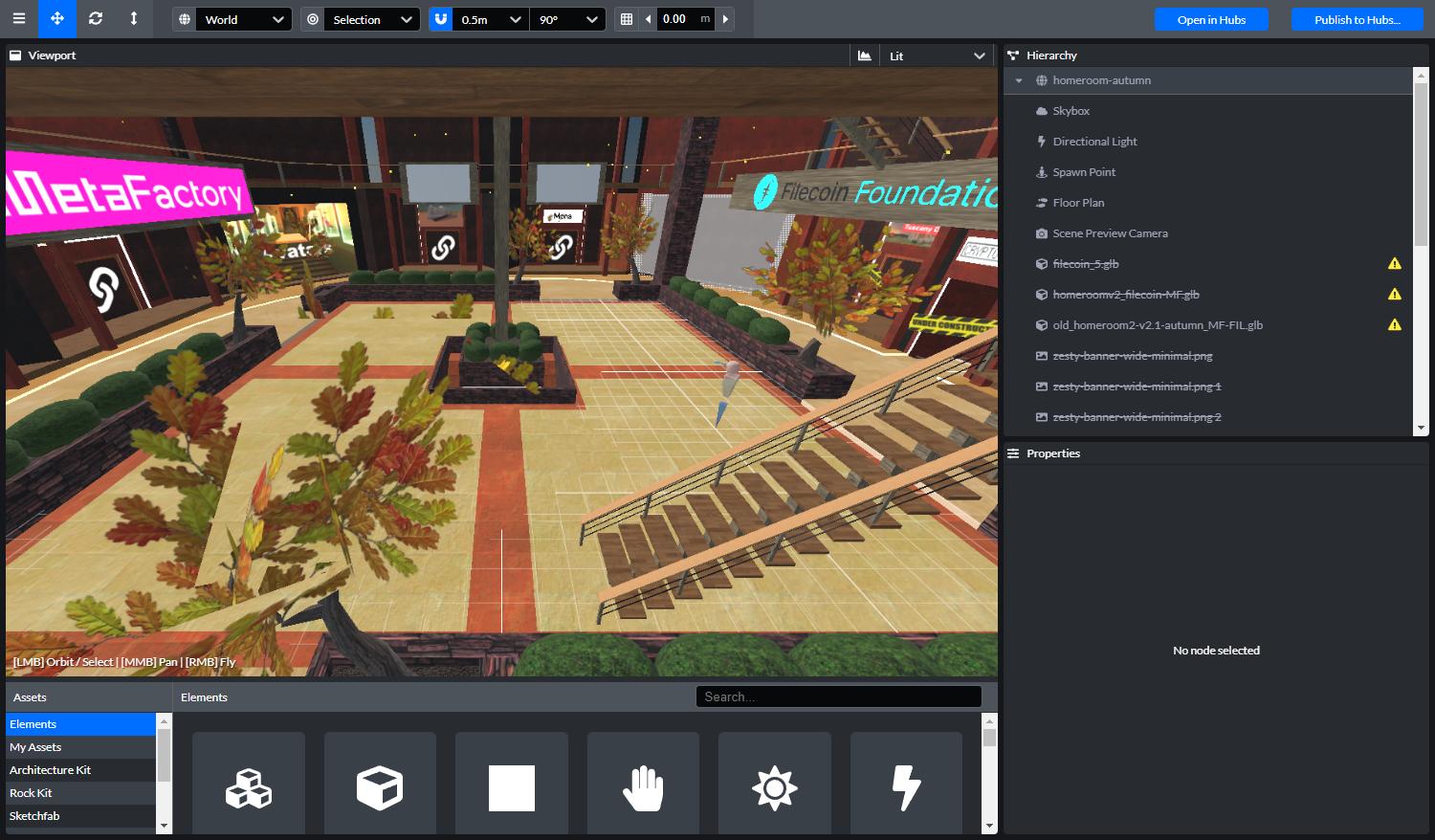Select Sketchfab source
1435x840 pixels.
point(80,816)
